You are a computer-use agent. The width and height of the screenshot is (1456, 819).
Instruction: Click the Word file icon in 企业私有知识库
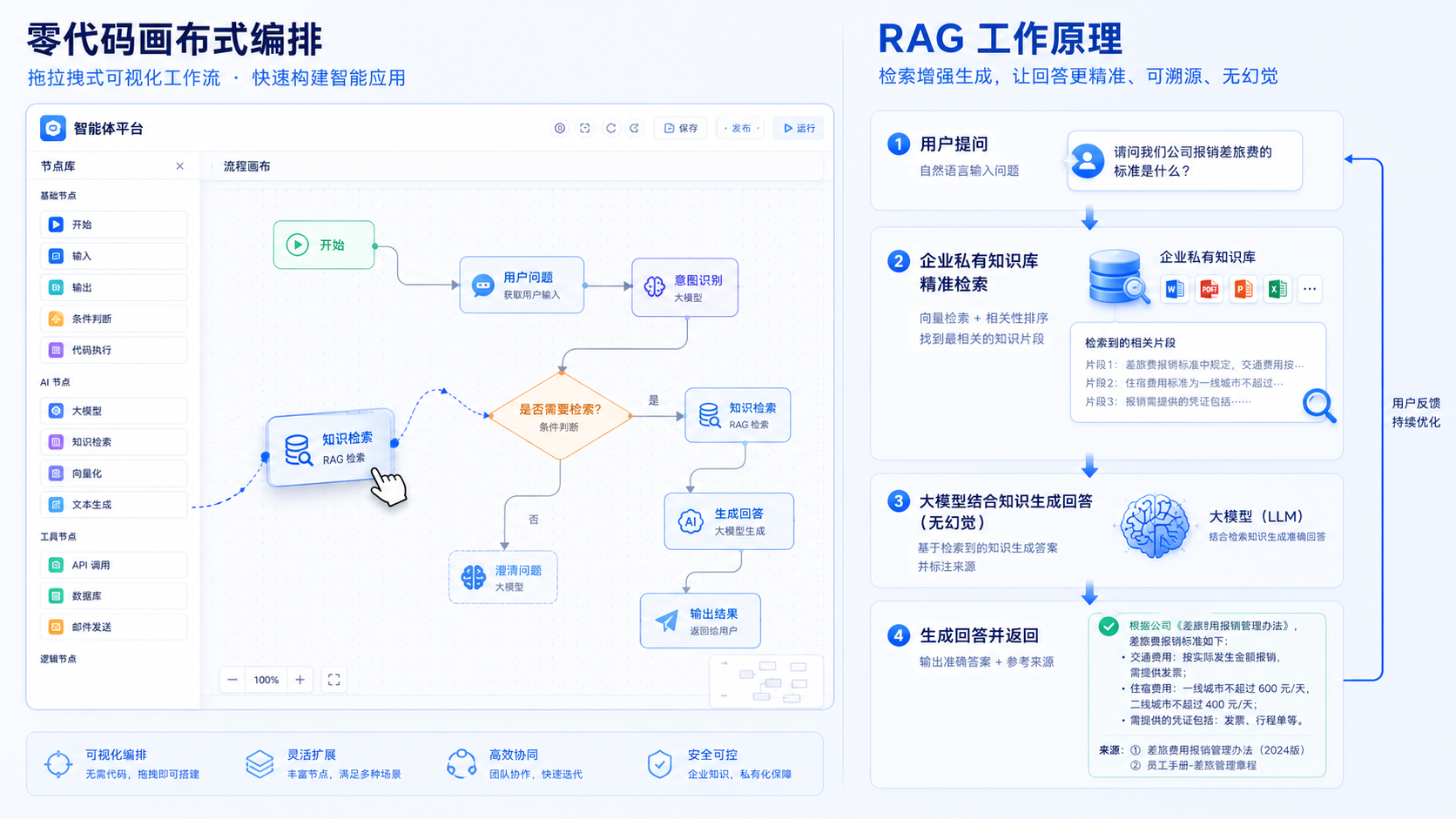tap(1175, 289)
